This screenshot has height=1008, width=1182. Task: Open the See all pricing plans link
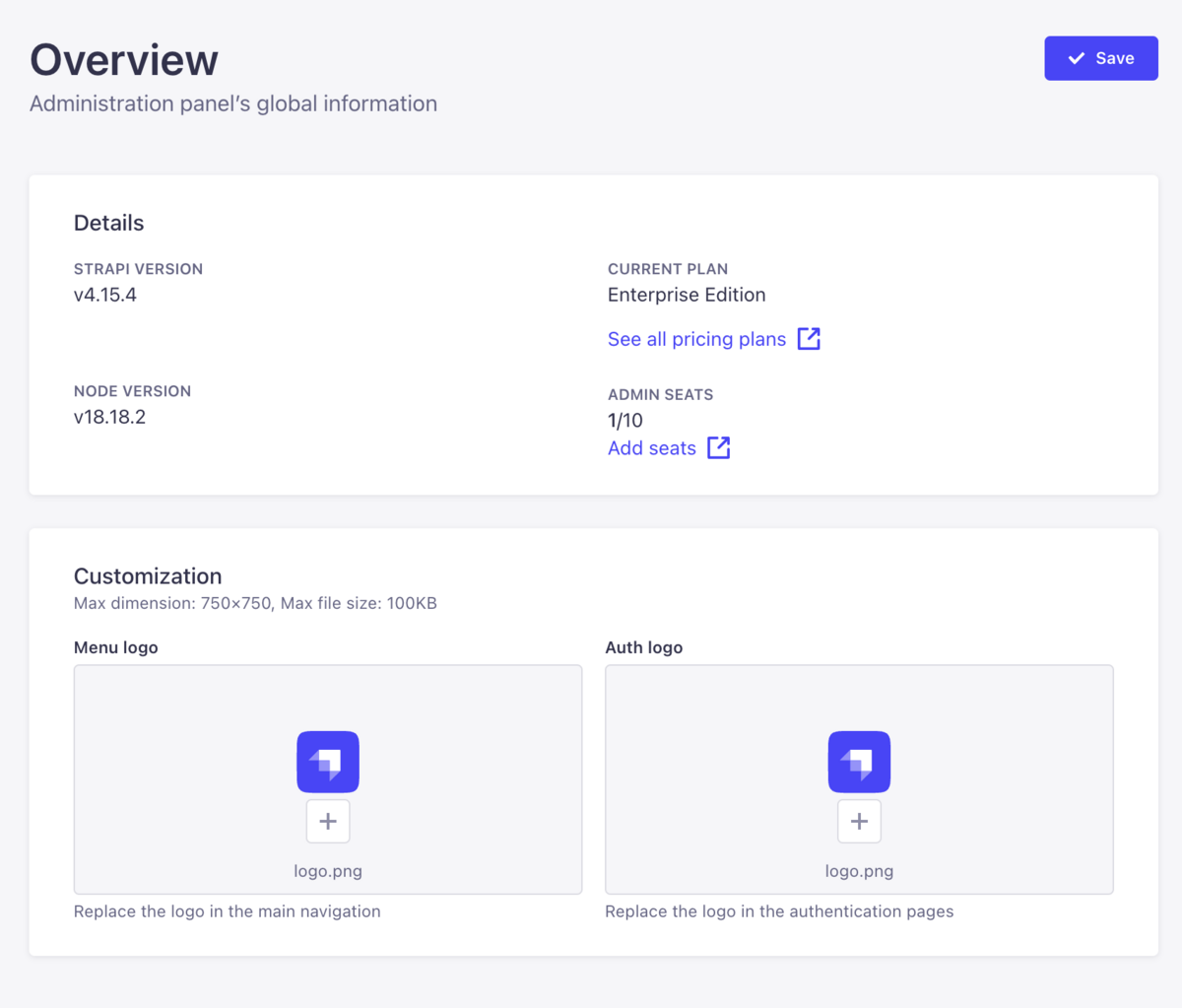point(713,339)
